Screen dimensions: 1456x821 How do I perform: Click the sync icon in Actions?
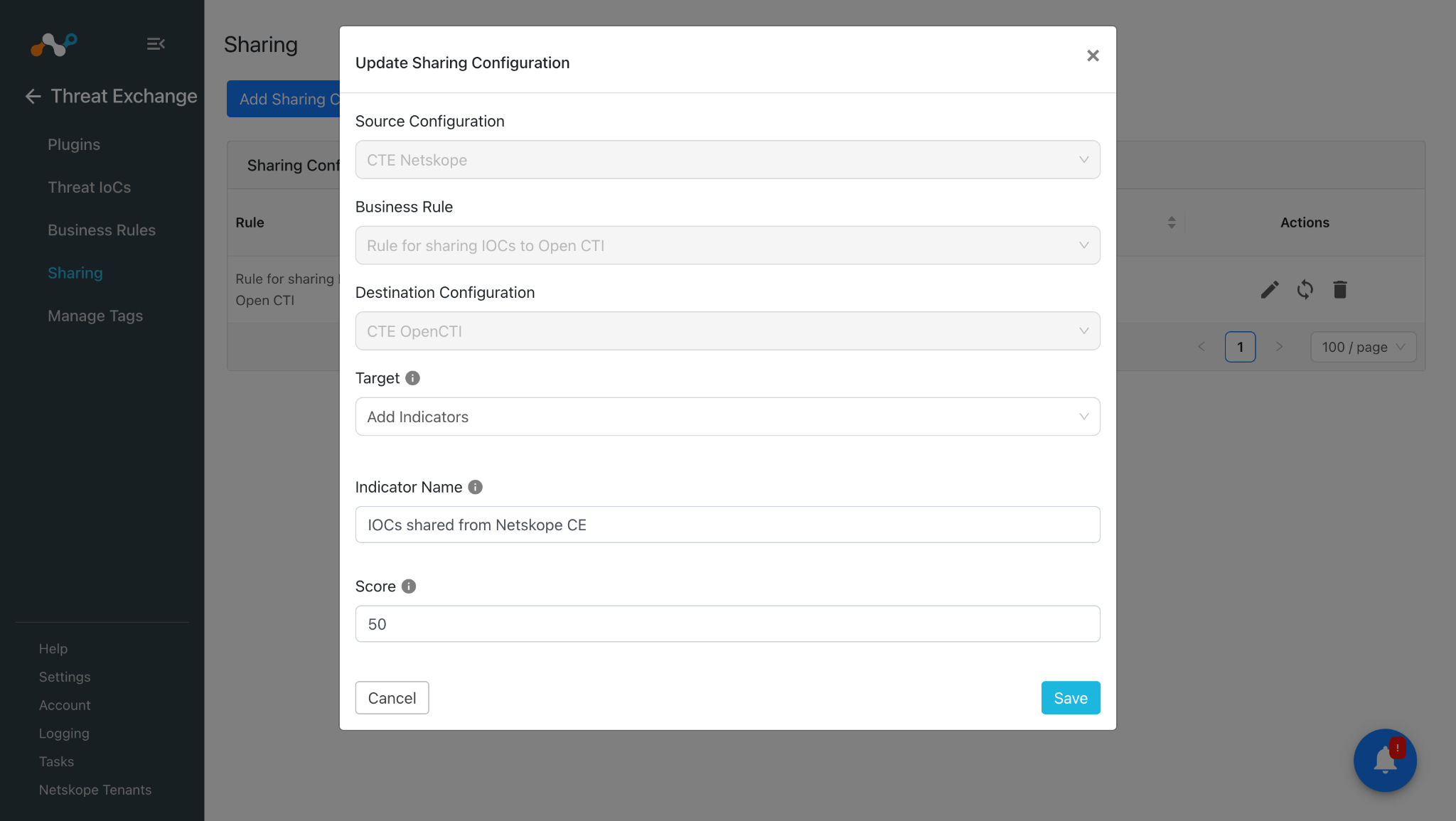pos(1305,289)
